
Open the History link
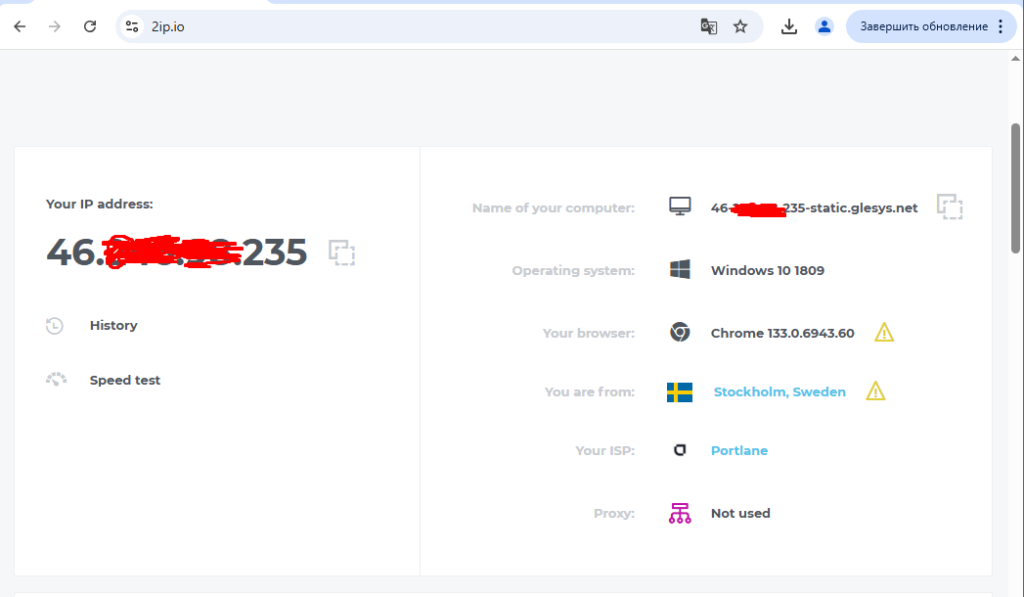[x=113, y=325]
